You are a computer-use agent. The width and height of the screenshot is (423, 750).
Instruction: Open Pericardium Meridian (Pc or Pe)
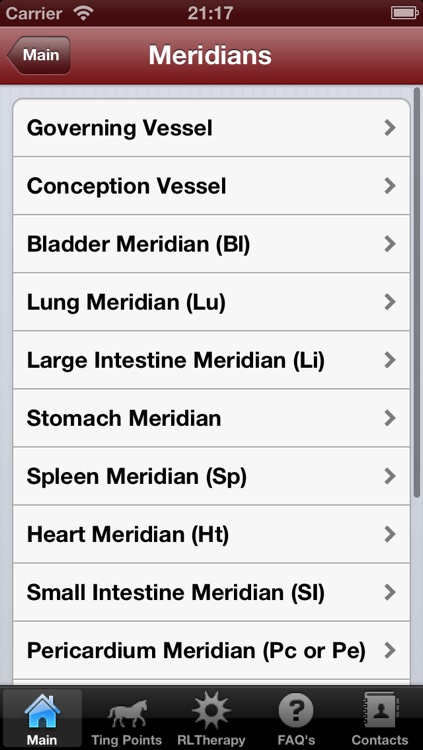click(212, 651)
